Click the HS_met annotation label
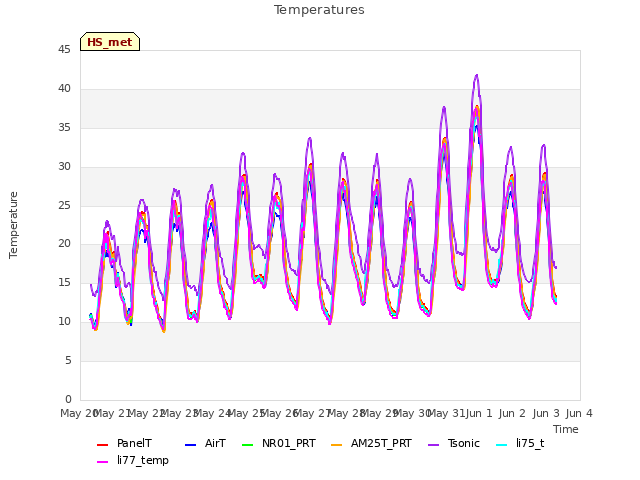The height and width of the screenshot is (480, 640). point(110,42)
